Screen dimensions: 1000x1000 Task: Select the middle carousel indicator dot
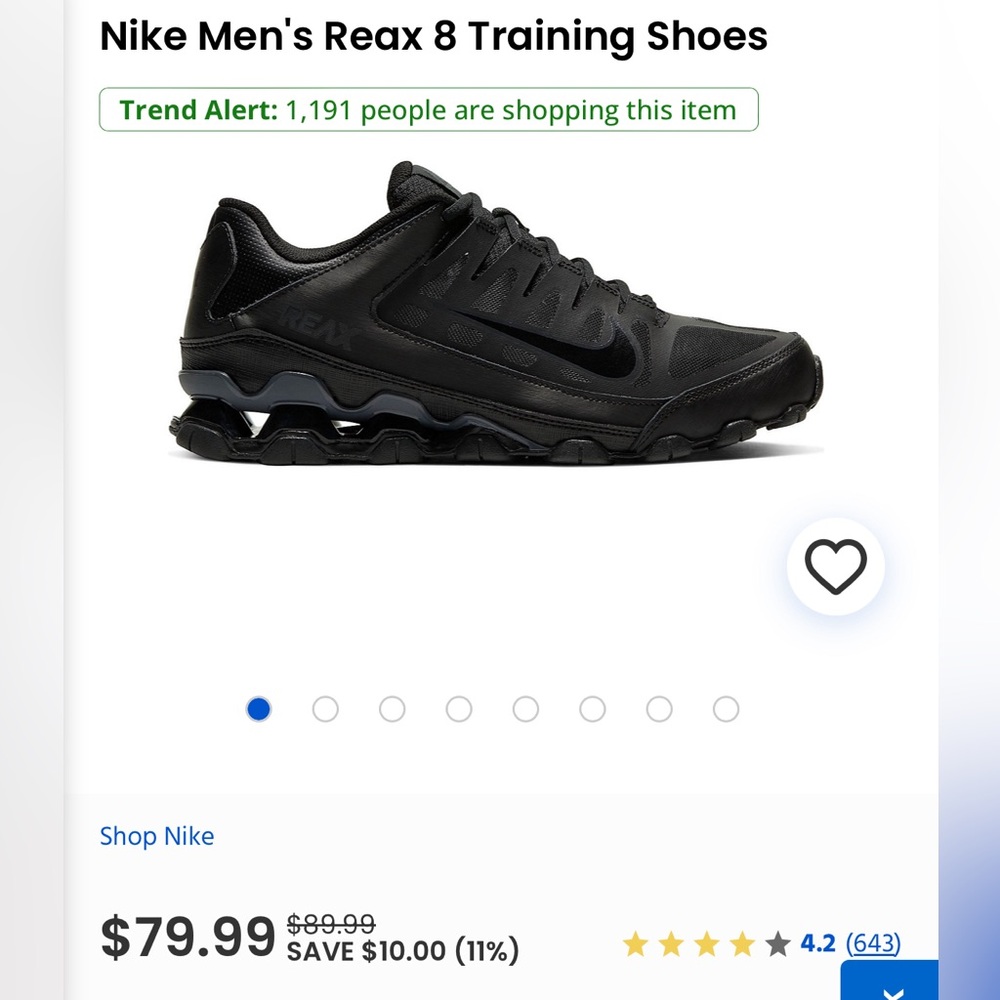[526, 709]
